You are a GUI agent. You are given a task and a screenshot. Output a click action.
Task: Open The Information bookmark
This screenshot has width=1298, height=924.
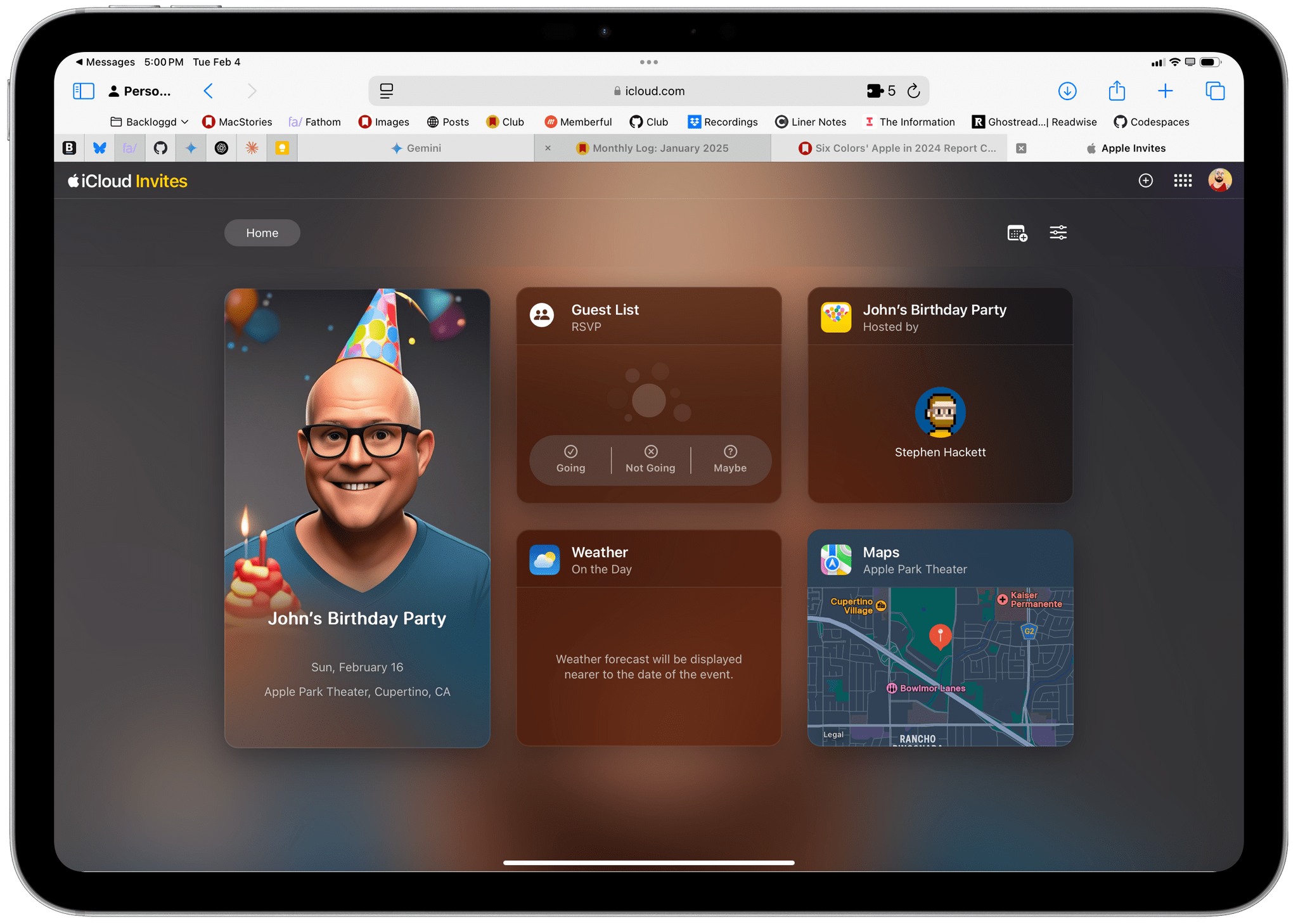pyautogui.click(x=909, y=122)
